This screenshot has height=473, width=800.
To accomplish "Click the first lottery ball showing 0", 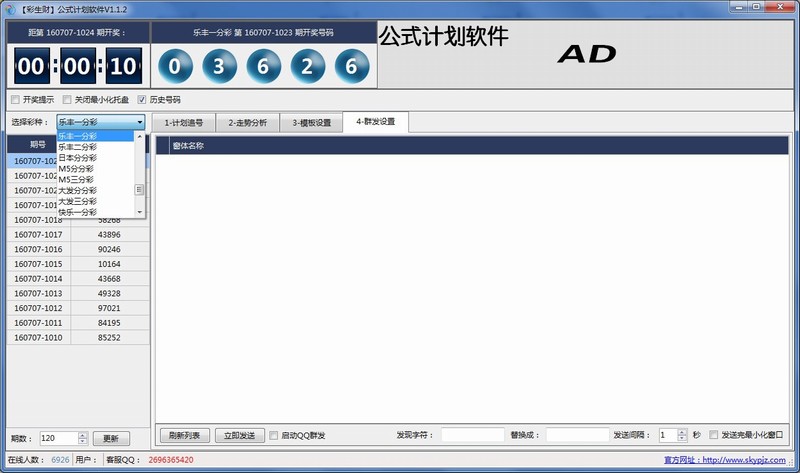I will coord(175,67).
